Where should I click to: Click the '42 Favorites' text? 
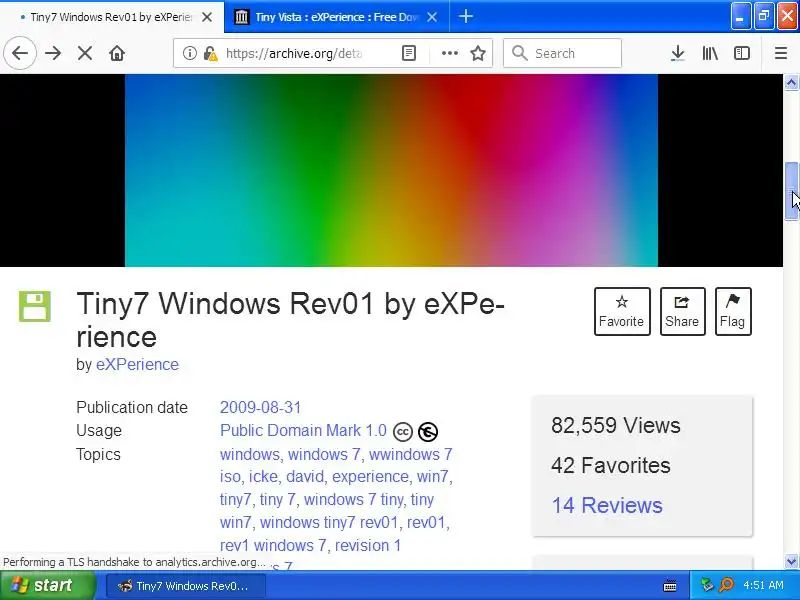tap(611, 465)
